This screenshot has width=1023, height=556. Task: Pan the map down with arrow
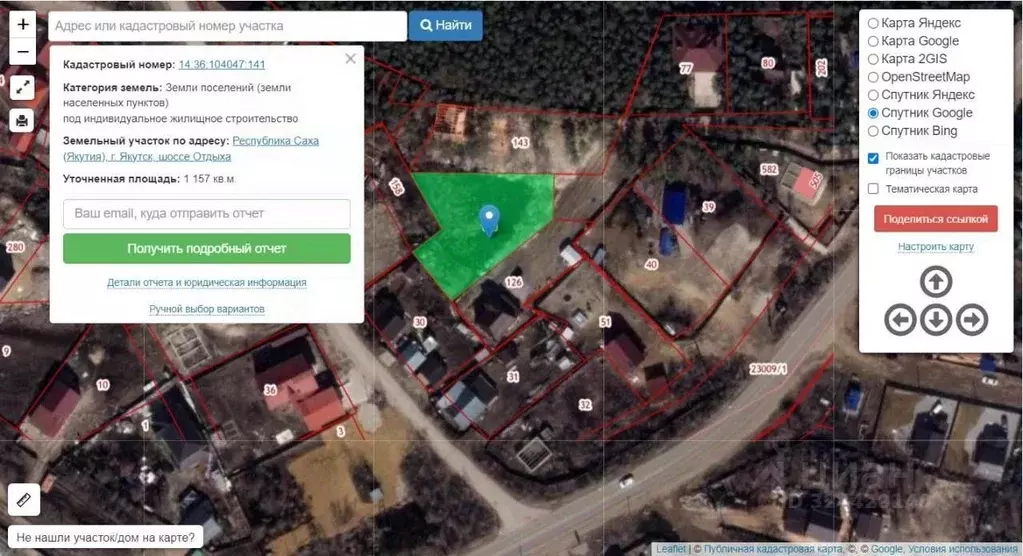point(936,320)
